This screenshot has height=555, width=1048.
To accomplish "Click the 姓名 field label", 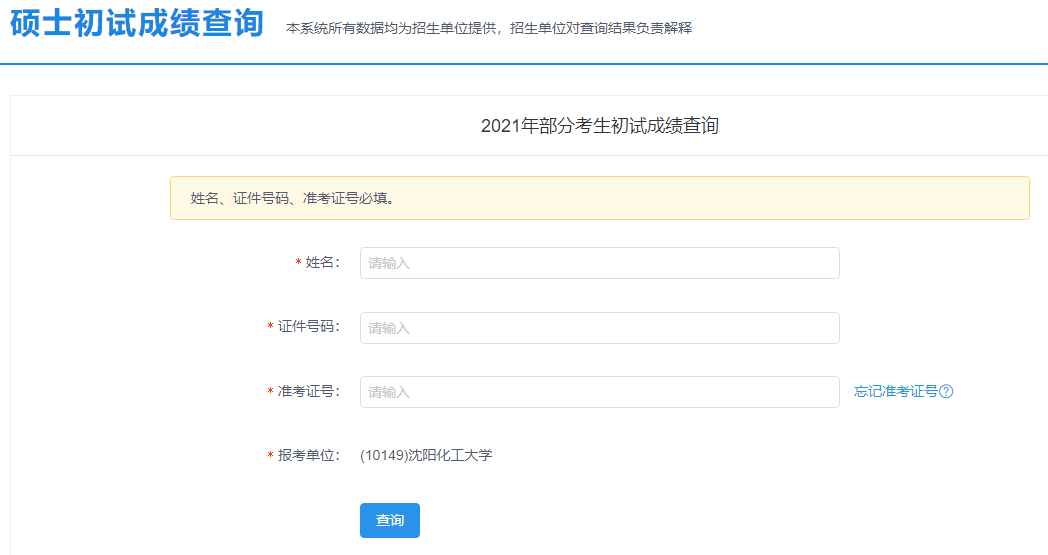I will point(322,263).
